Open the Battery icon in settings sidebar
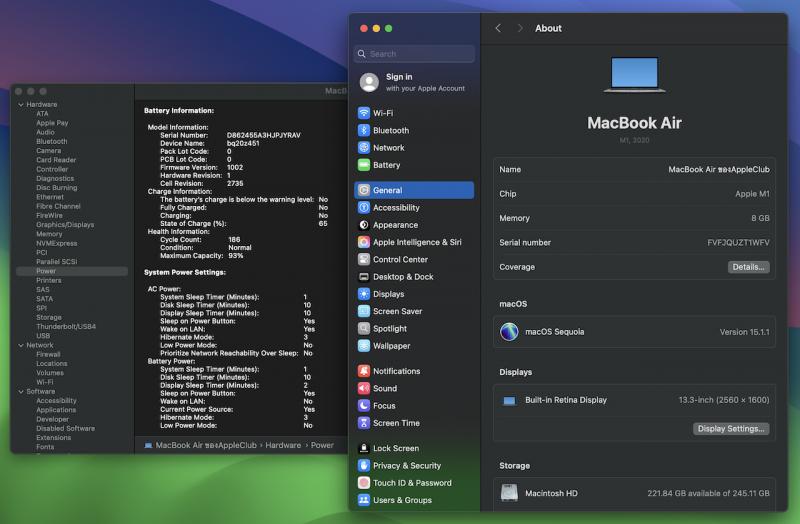This screenshot has height=524, width=800. (364, 165)
